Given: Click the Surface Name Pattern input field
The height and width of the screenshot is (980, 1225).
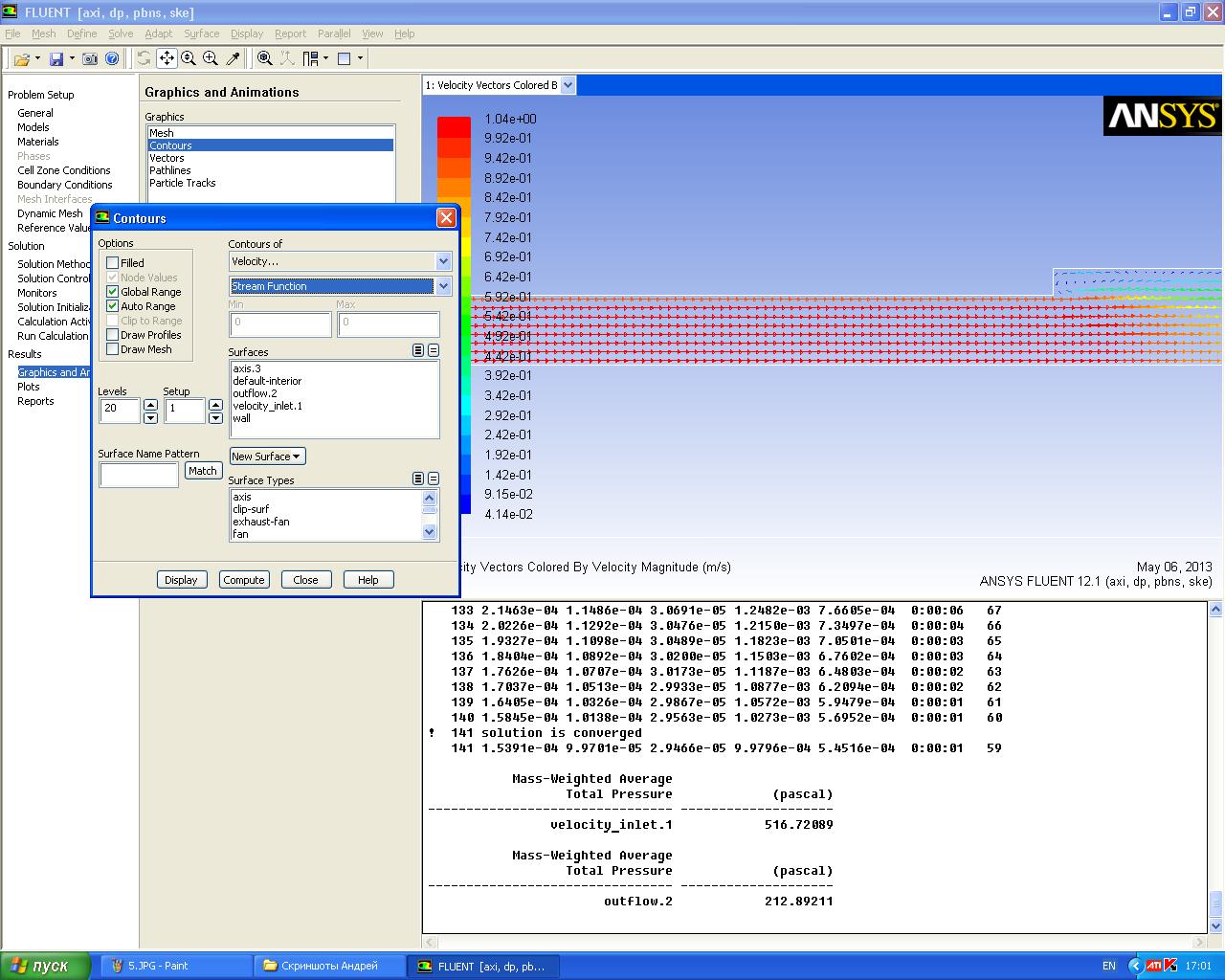Looking at the screenshot, I should tap(140, 474).
